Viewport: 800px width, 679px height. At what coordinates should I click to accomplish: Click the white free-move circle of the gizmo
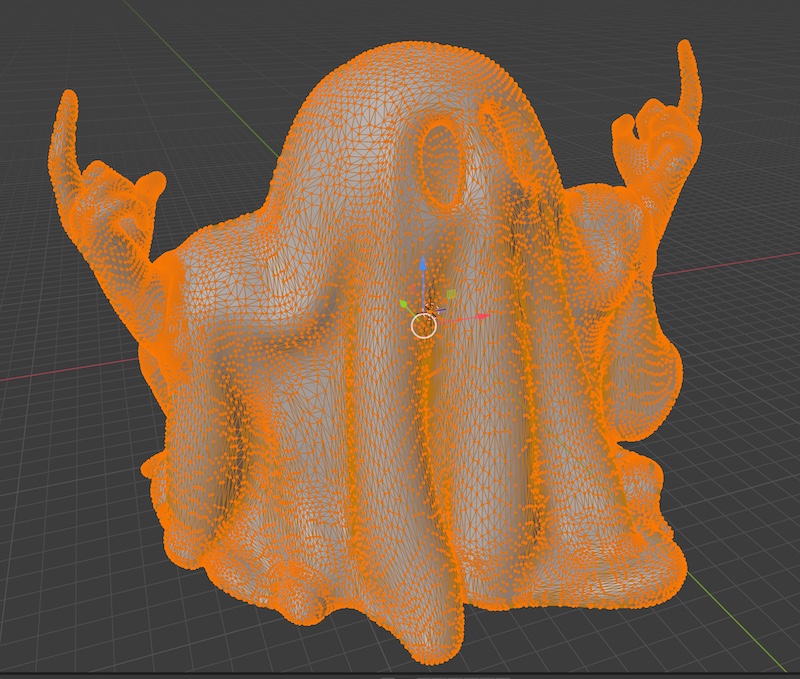[424, 326]
